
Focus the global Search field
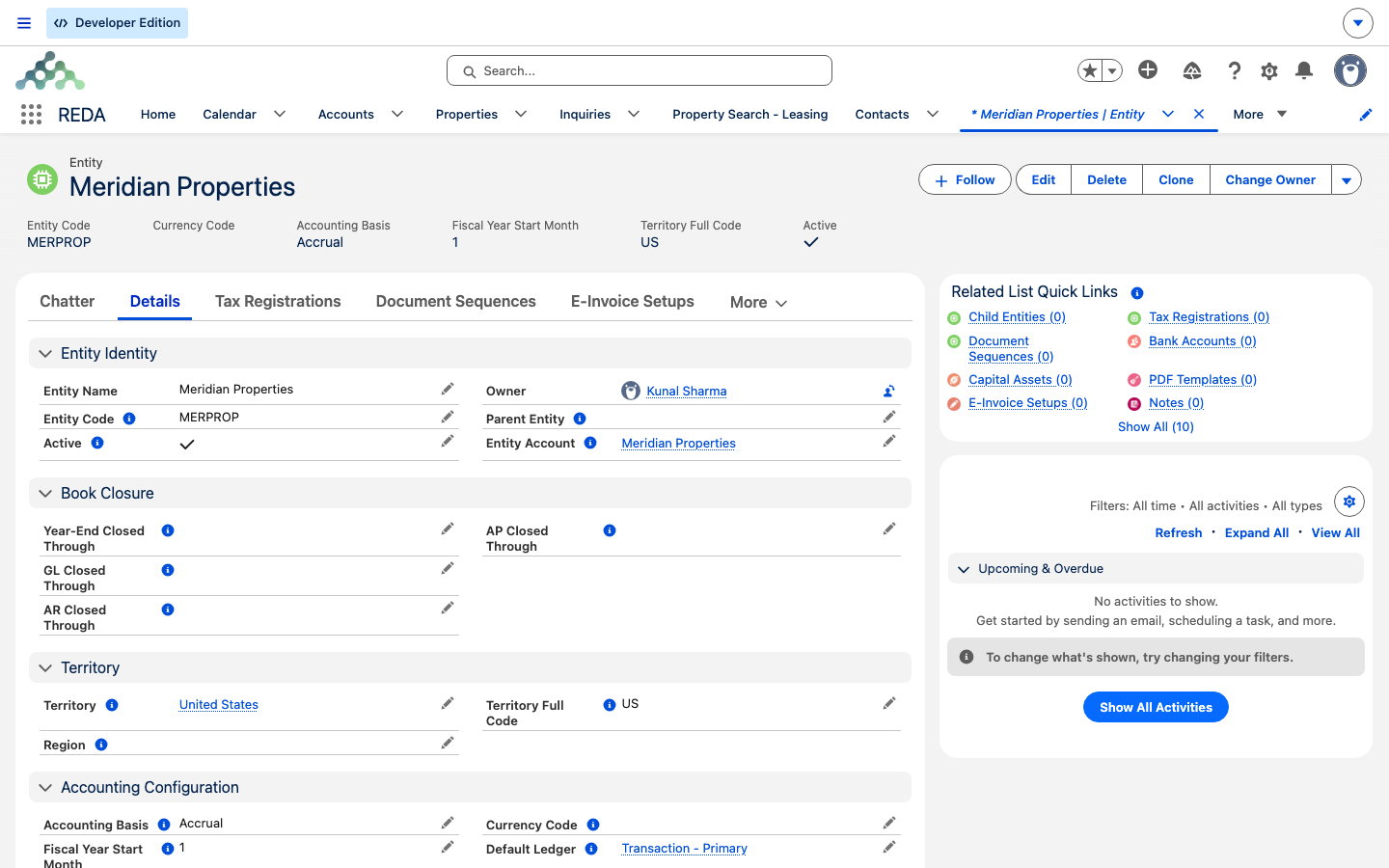tap(640, 70)
